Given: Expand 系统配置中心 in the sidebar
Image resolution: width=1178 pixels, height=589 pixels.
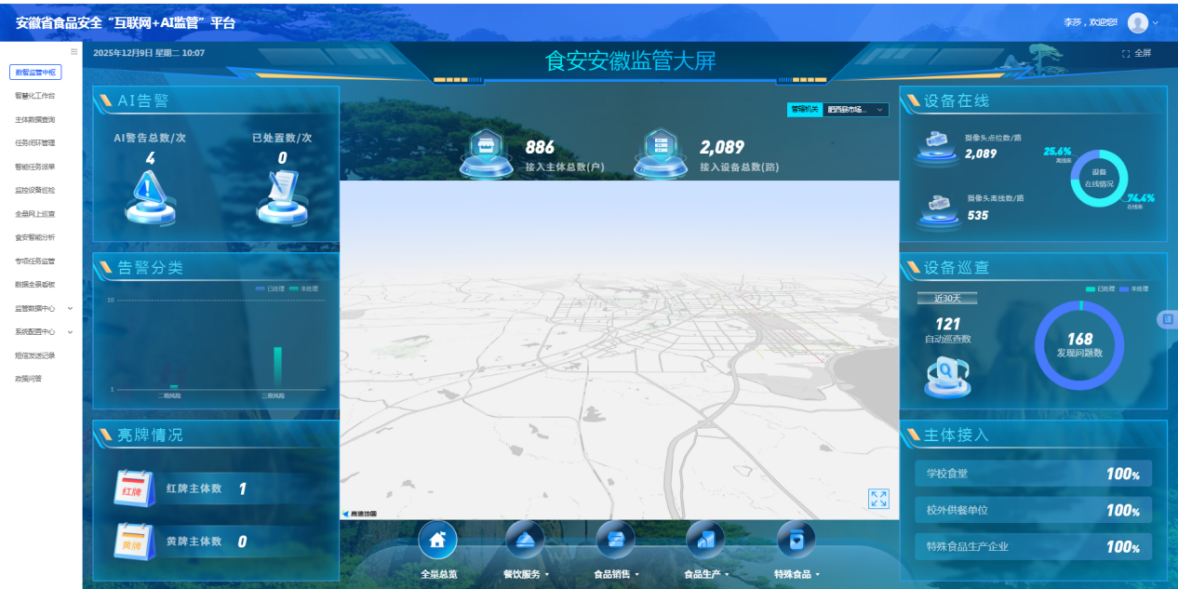Looking at the screenshot, I should (x=40, y=332).
